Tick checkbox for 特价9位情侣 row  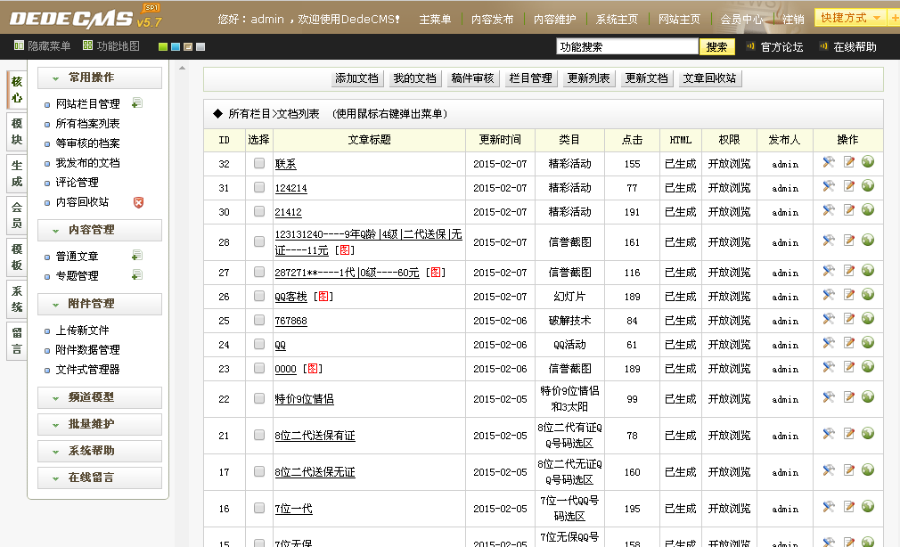tap(259, 398)
